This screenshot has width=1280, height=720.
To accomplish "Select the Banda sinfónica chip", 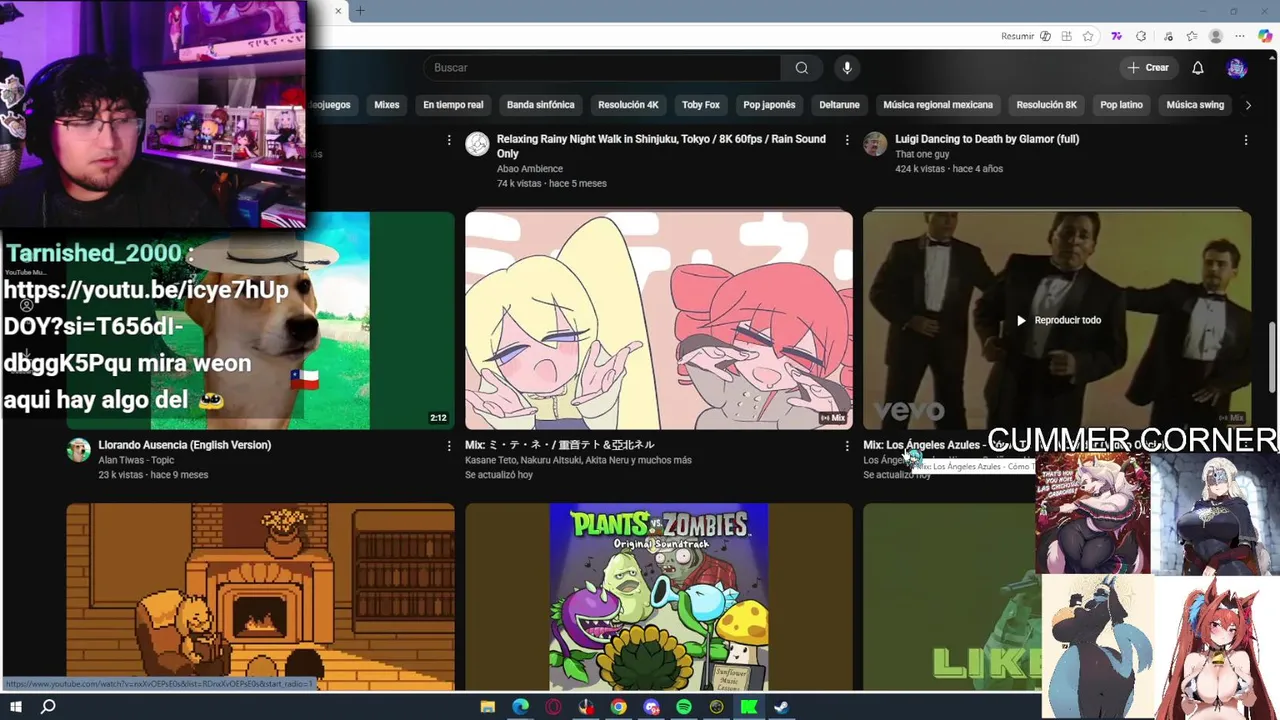I will 541,105.
